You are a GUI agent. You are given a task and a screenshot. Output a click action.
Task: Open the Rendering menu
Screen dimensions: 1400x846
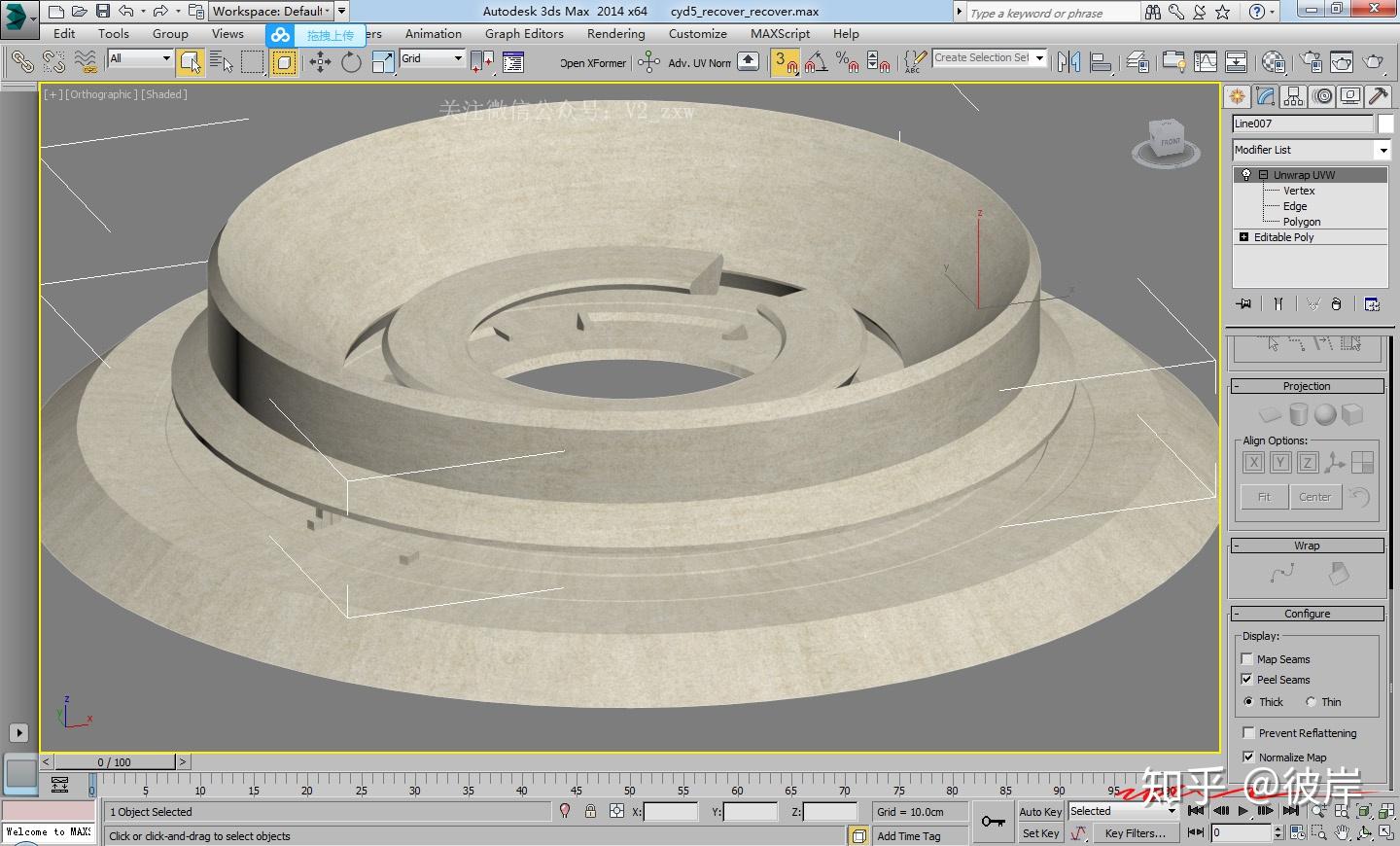[x=615, y=34]
